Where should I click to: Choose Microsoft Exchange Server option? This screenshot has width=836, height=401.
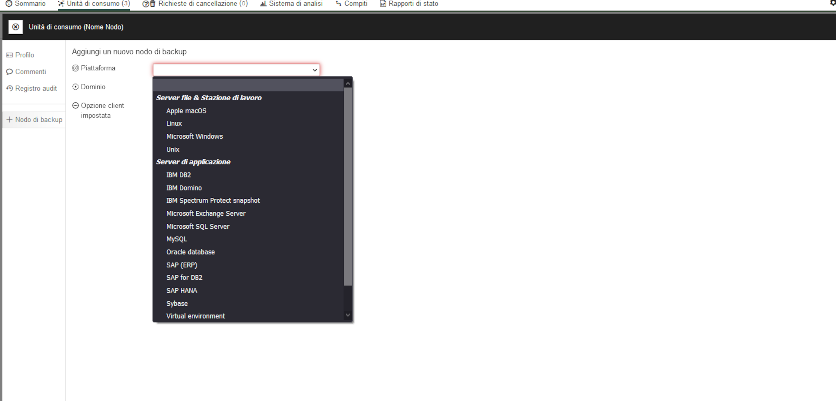coord(248,213)
